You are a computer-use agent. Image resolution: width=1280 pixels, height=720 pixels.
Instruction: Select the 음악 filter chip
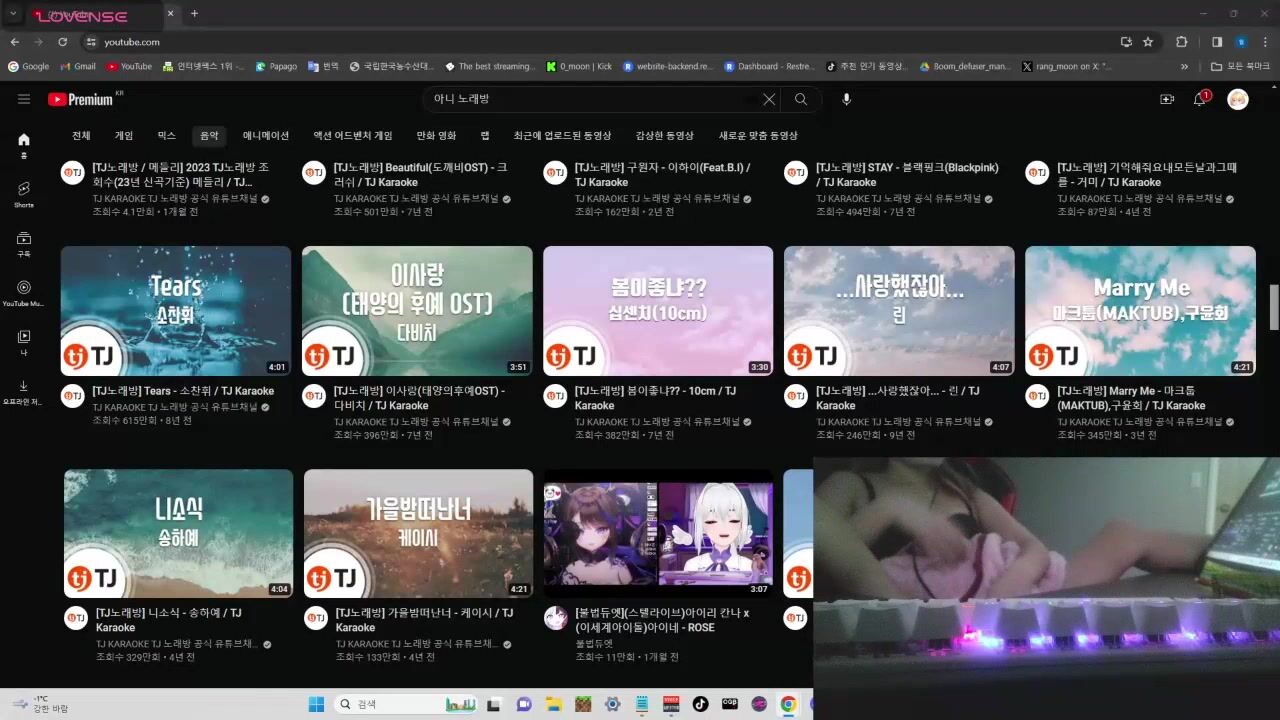tap(209, 136)
